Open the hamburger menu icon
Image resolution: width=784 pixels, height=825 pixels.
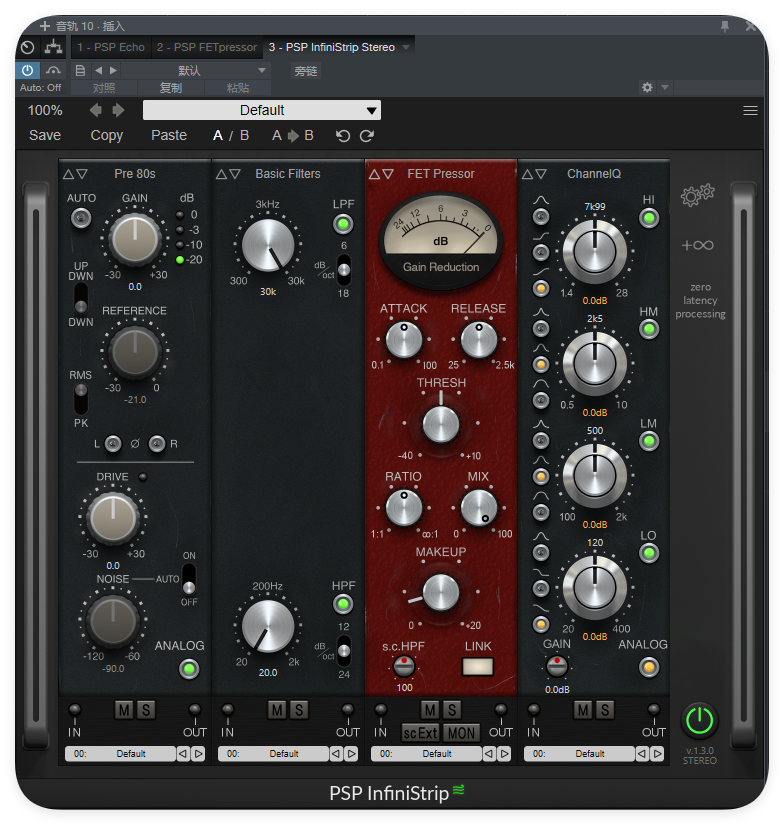click(750, 110)
